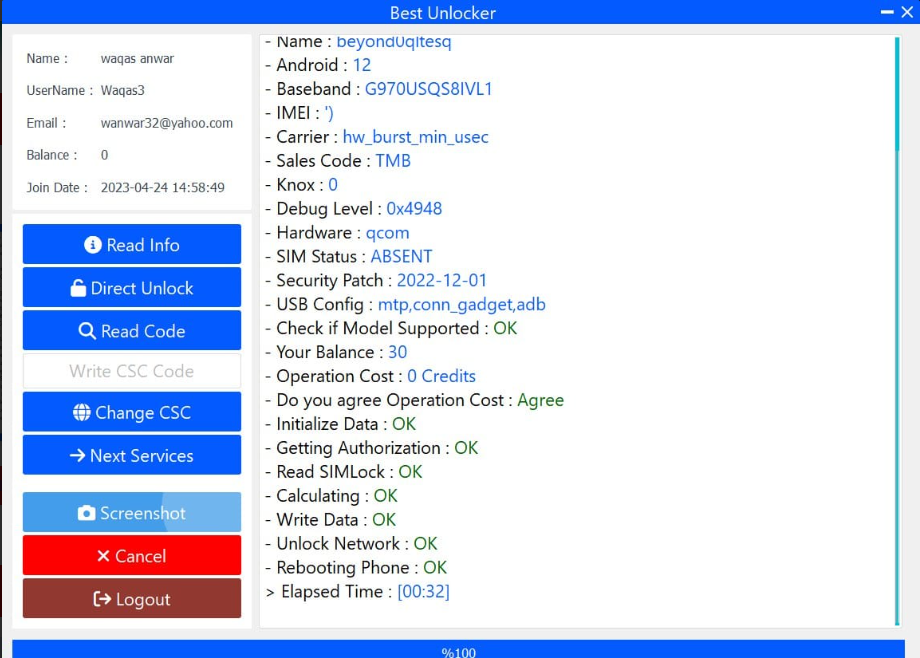The width and height of the screenshot is (920, 658).
Task: Click the Initialize Data OK status
Action: tap(404, 424)
